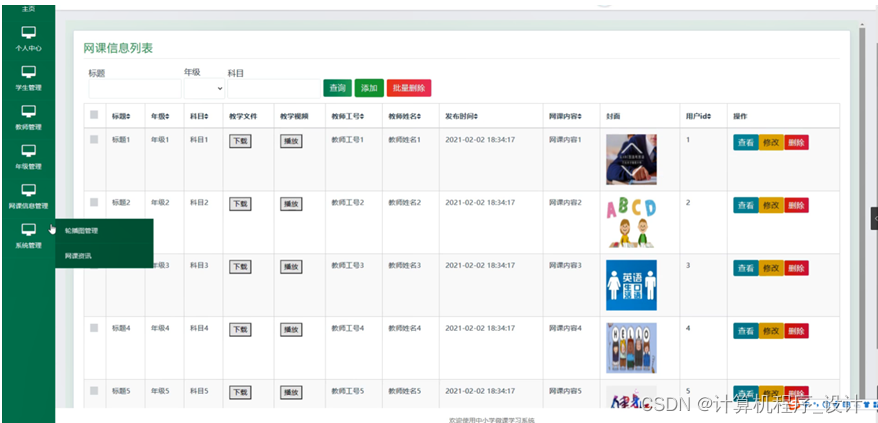Viewport: 878px width, 423px height.
Task: Click 修改 for row 标题4
Action: [771, 331]
